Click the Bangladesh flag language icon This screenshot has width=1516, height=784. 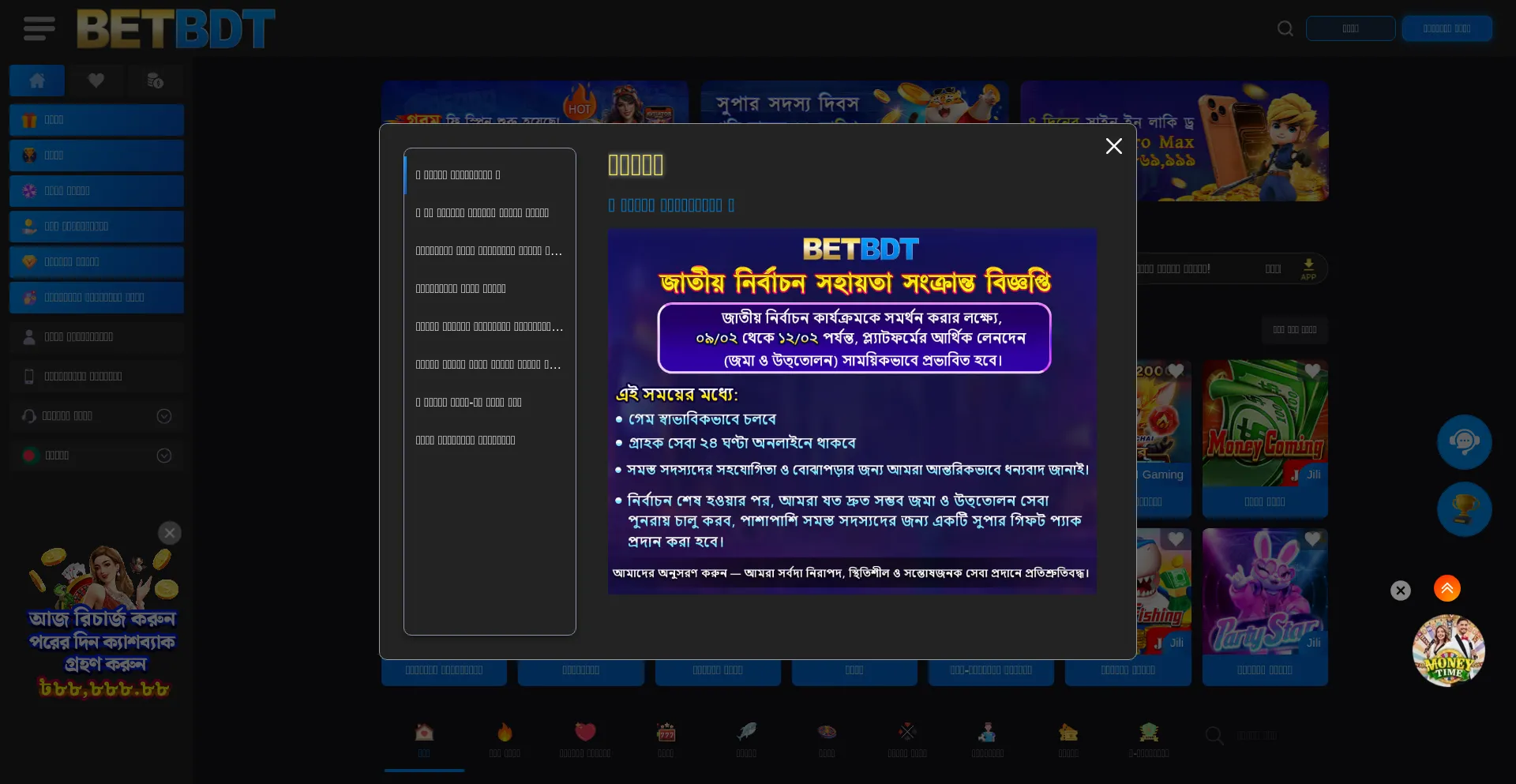(30, 456)
